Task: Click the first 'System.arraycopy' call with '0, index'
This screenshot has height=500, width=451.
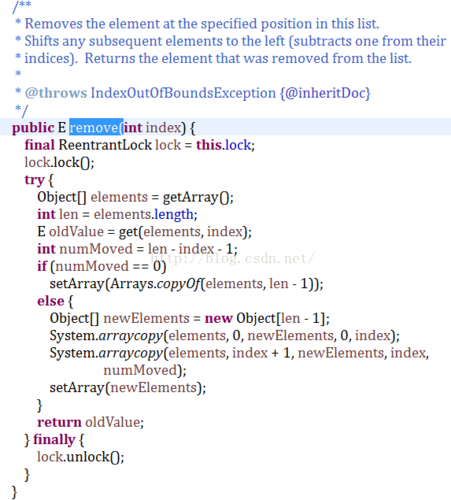Action: [224, 336]
